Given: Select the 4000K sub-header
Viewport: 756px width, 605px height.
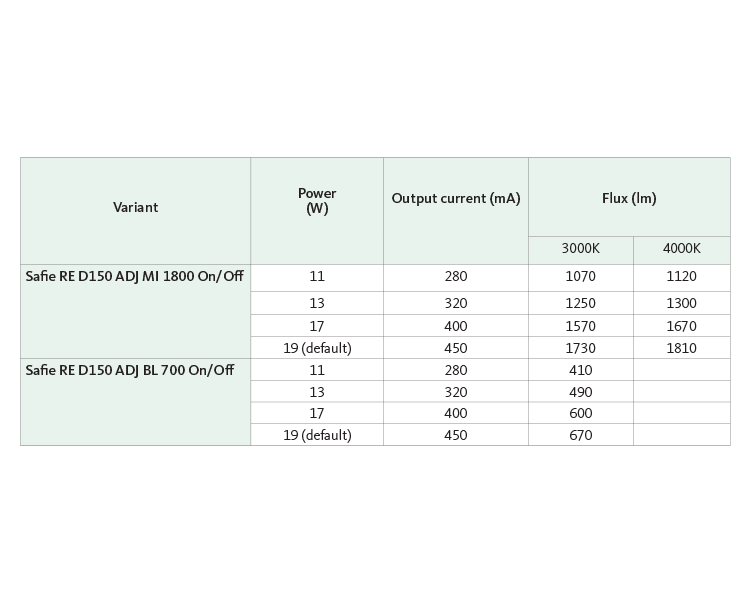Looking at the screenshot, I should [x=681, y=250].
